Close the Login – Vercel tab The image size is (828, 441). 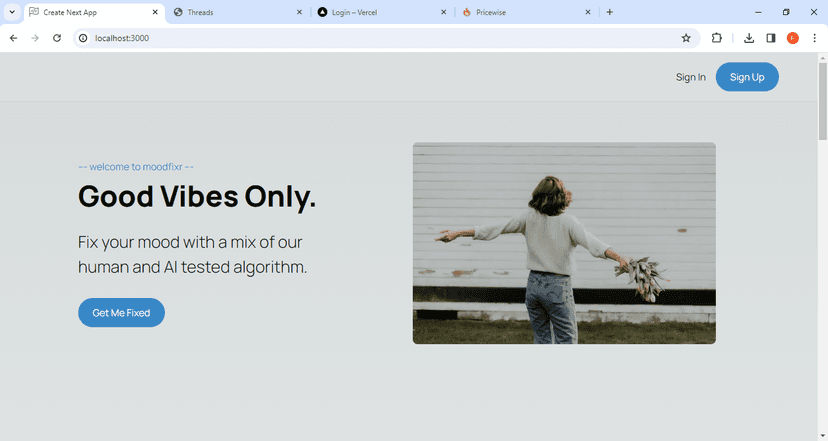[444, 12]
